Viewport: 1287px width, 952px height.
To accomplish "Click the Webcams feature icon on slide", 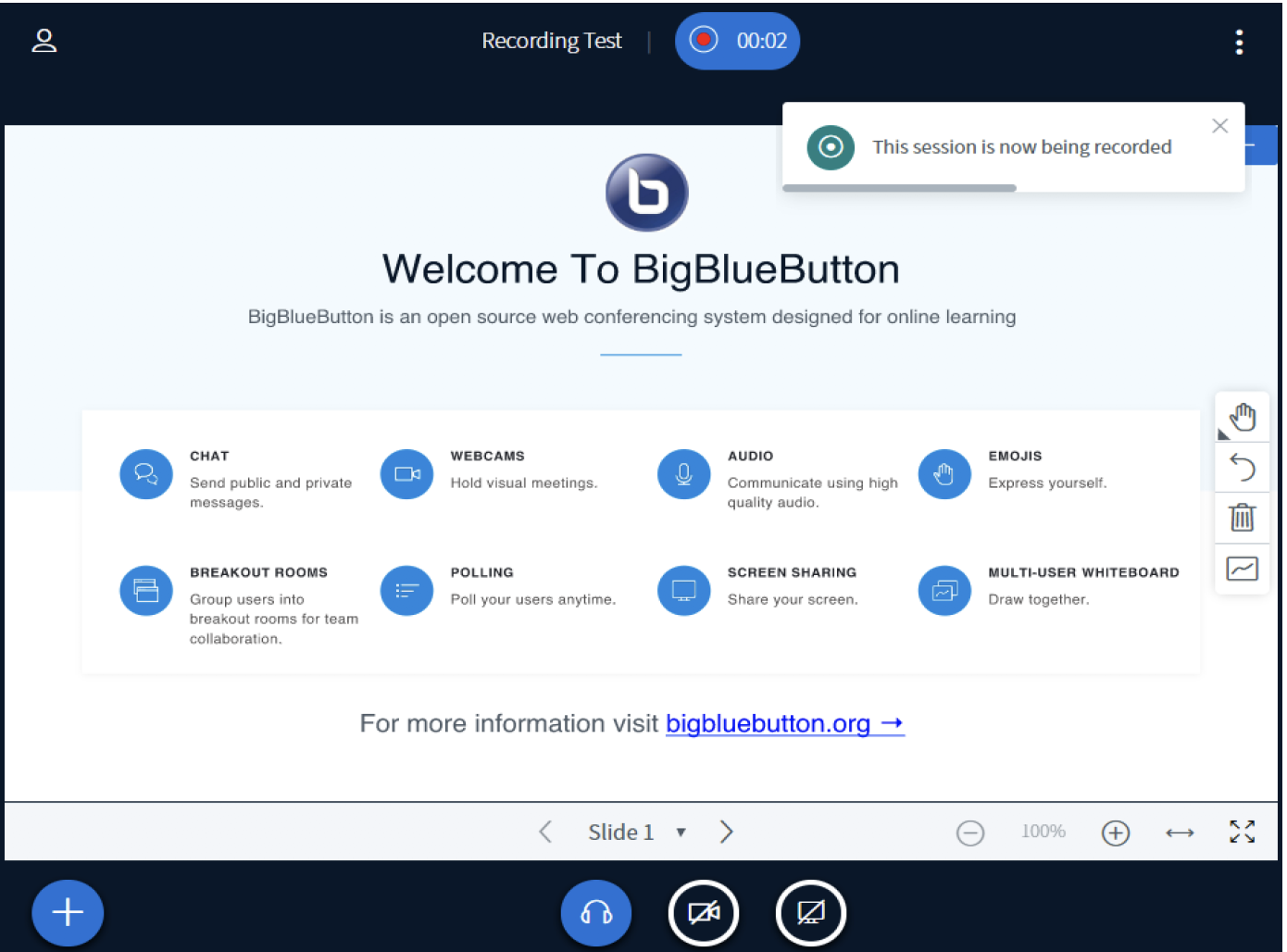I will pos(406,474).
